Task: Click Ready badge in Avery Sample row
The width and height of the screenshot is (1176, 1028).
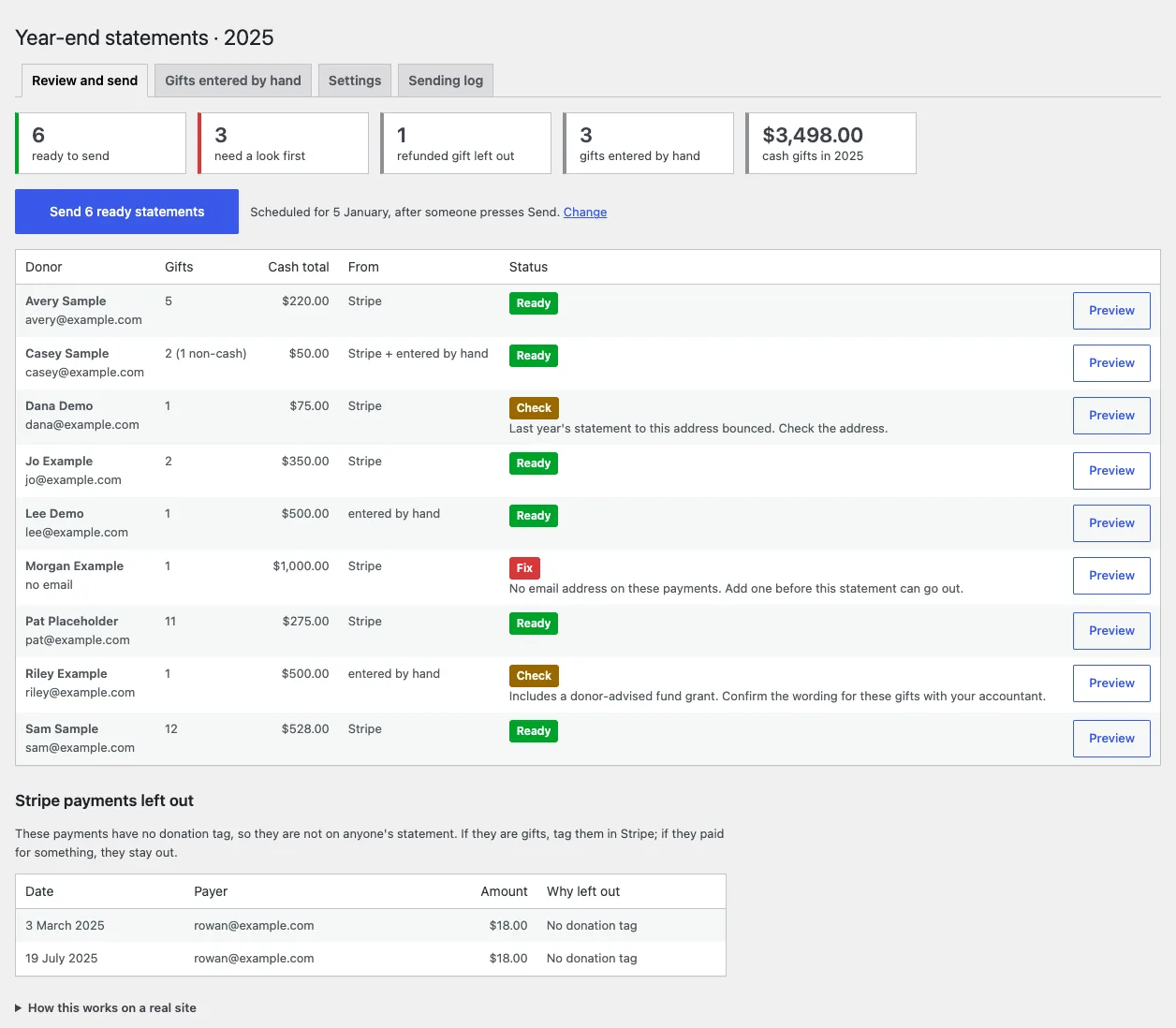Action: (x=534, y=303)
